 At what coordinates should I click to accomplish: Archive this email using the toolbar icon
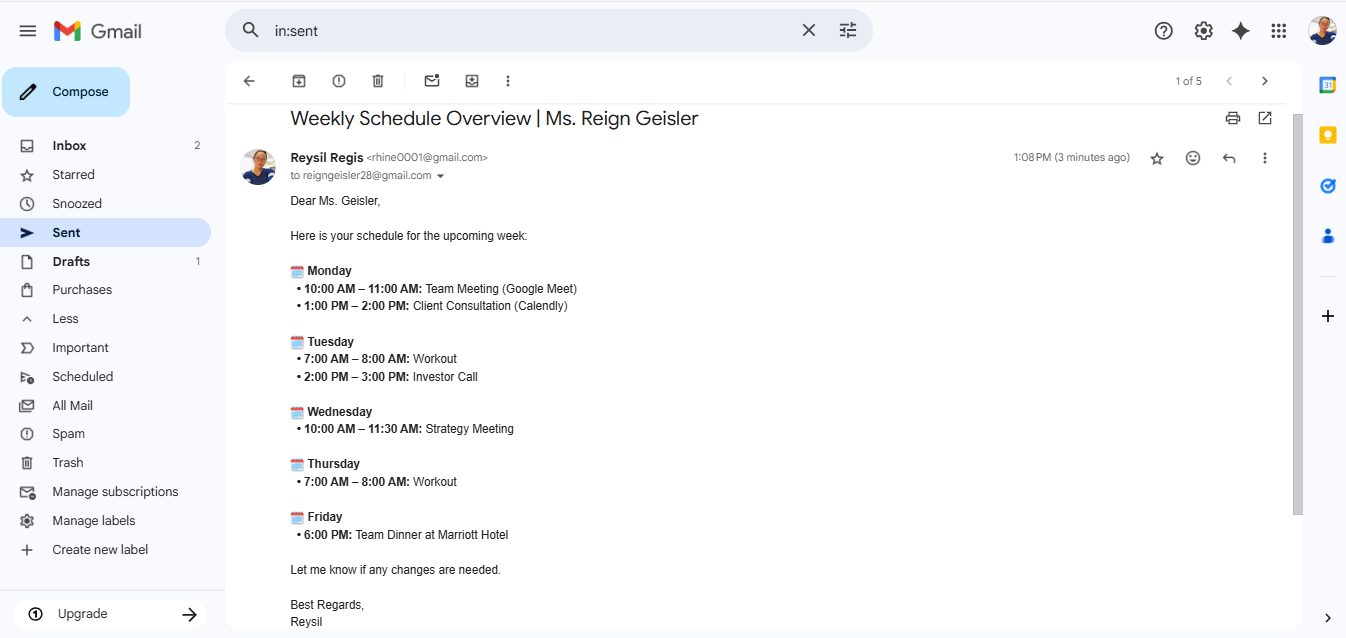[298, 81]
